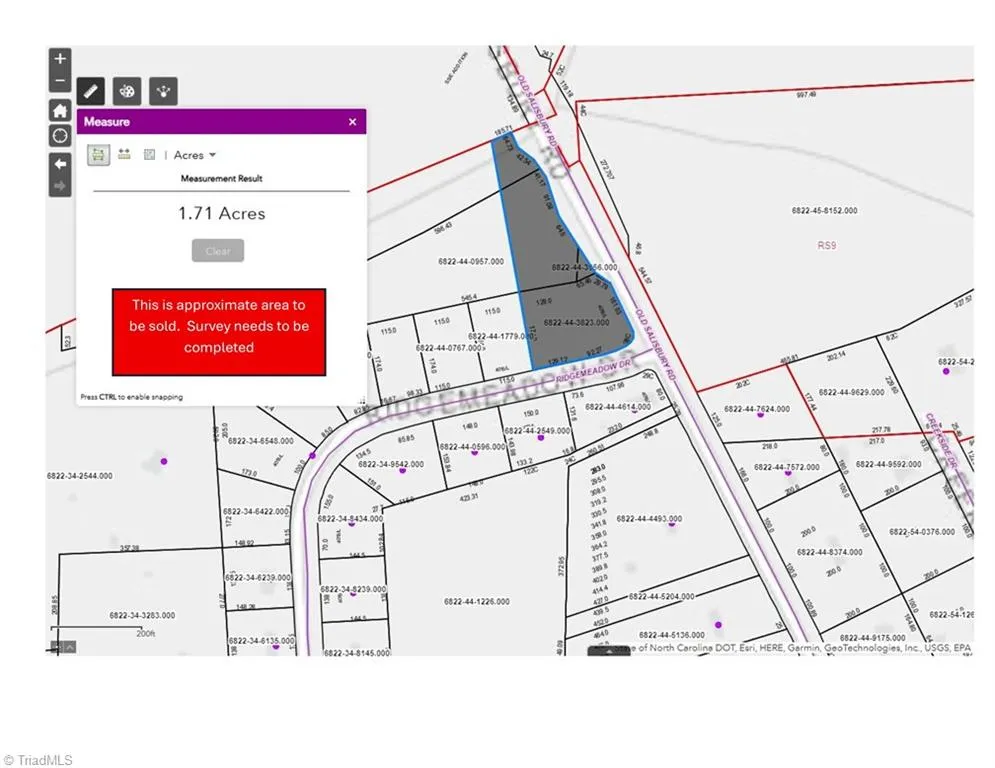The height and width of the screenshot is (768, 995).
Task: Click the purple point in parcel 6822-34-2544.000
Action: coord(164,461)
